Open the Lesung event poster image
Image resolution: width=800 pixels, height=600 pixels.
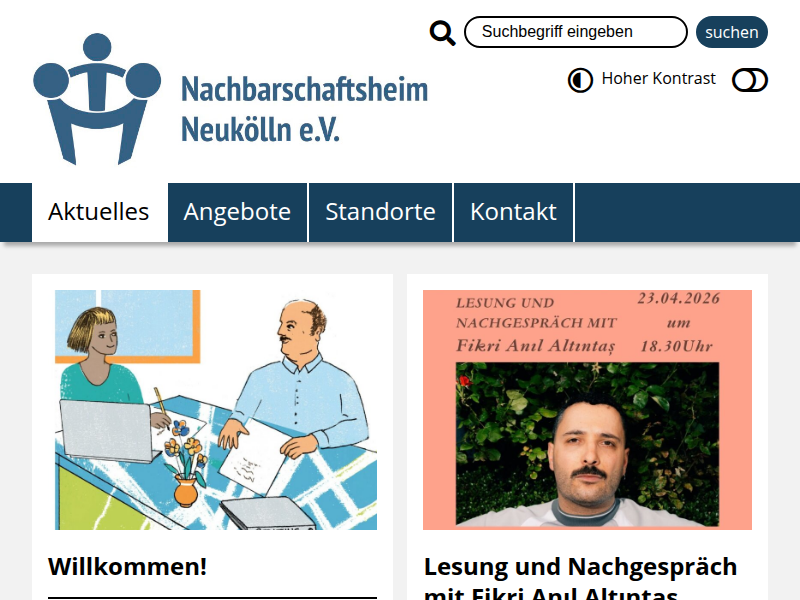[x=587, y=410]
